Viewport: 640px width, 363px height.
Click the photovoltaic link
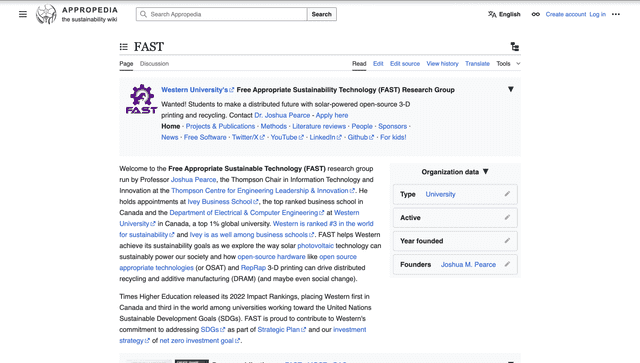point(316,246)
